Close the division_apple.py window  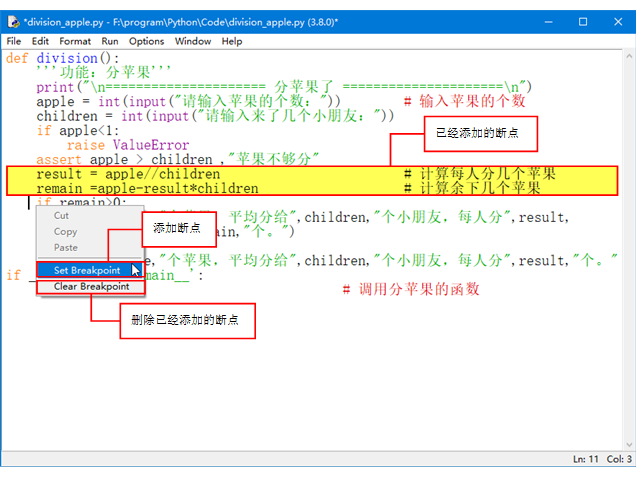pyautogui.click(x=618, y=22)
